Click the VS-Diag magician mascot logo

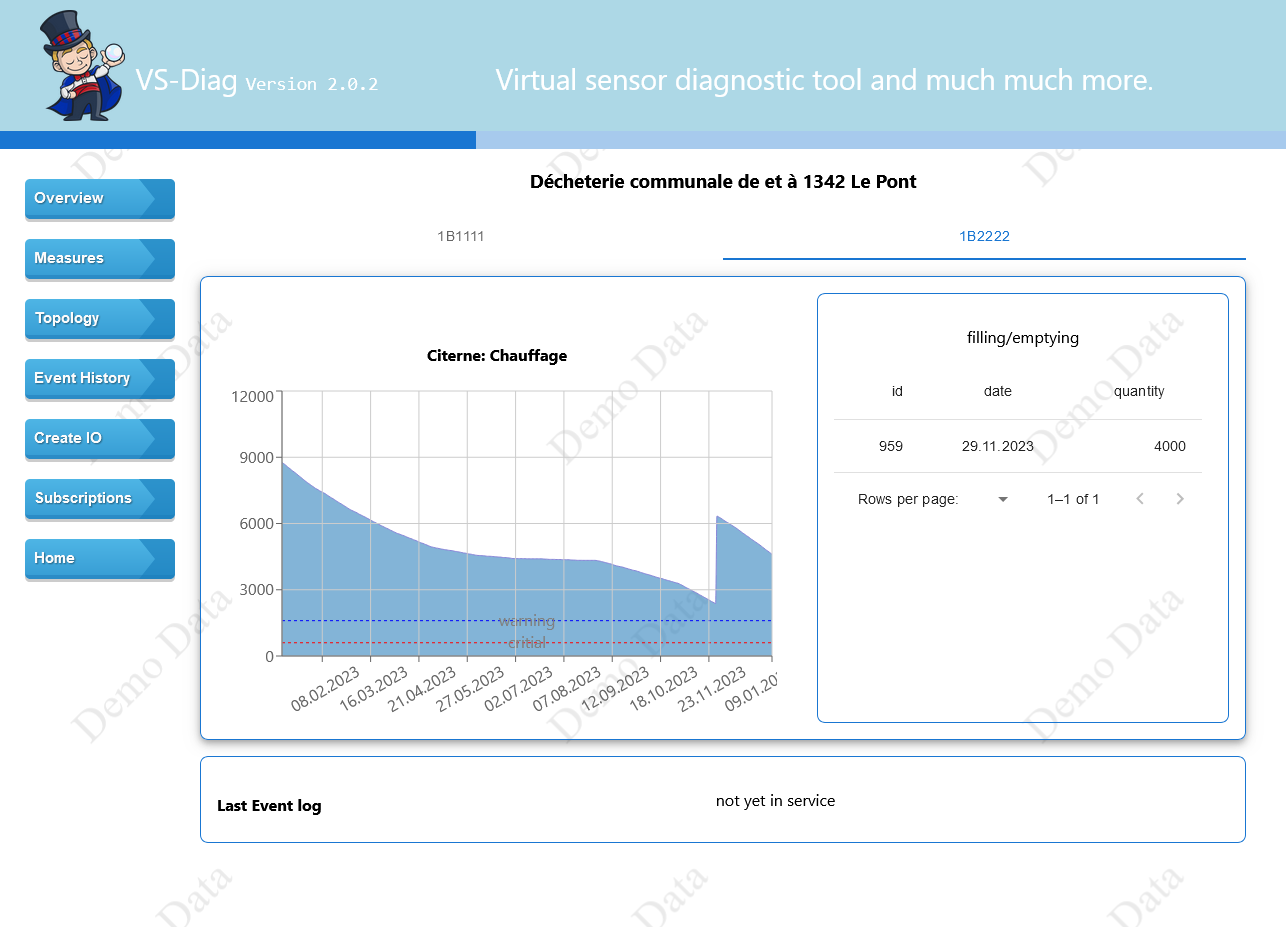pyautogui.click(x=82, y=66)
